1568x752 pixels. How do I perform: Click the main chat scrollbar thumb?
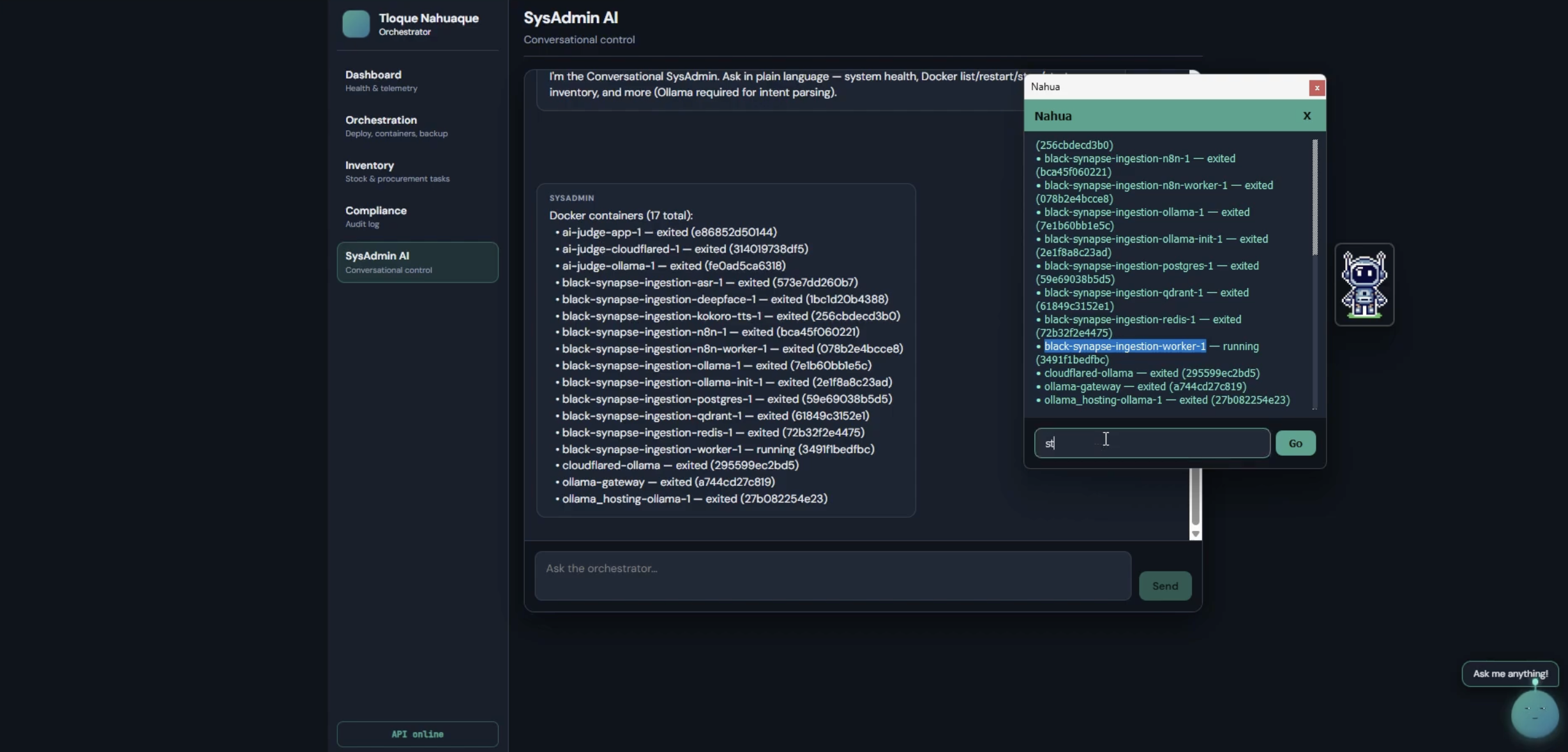(x=1195, y=497)
